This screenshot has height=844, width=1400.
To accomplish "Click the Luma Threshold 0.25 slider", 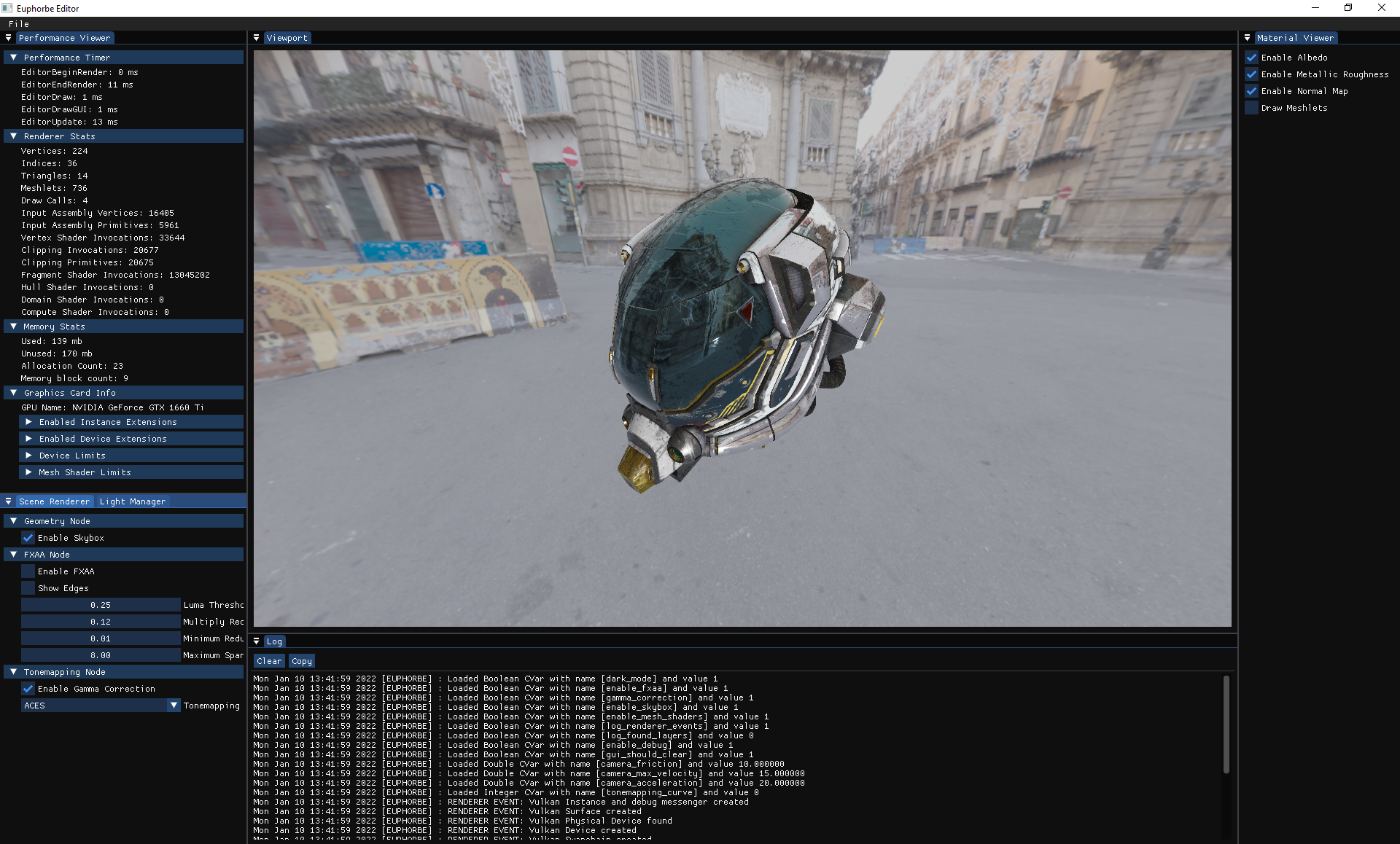I will coord(101,605).
